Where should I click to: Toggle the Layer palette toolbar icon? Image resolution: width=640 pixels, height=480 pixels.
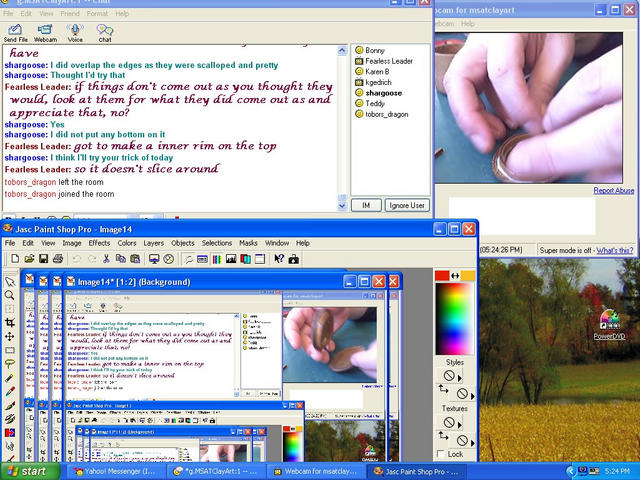click(x=245, y=259)
